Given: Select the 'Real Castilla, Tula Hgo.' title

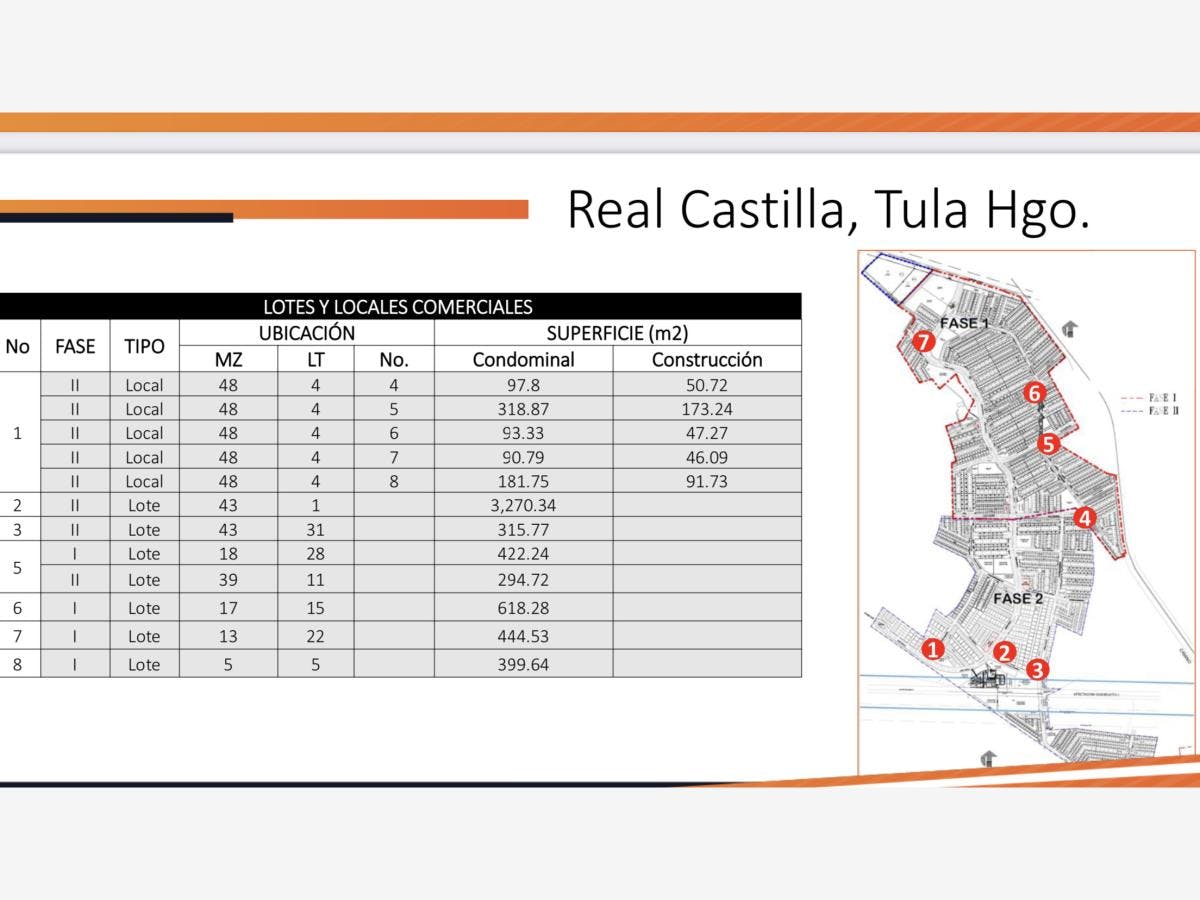Looking at the screenshot, I should [x=828, y=210].
